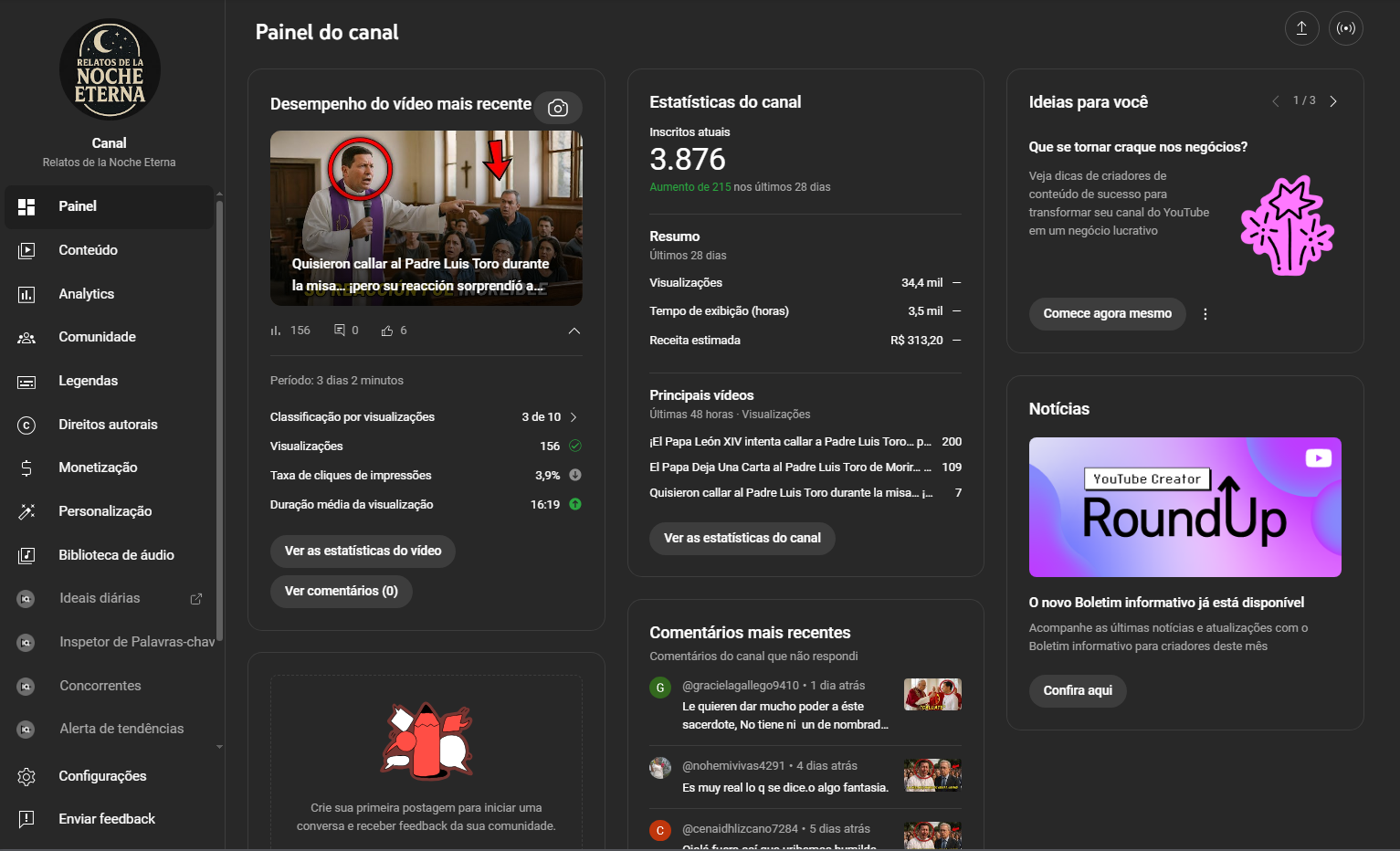Click the Biblioteca de áudio music icon
Screen dimensions: 1400x851
pos(26,555)
